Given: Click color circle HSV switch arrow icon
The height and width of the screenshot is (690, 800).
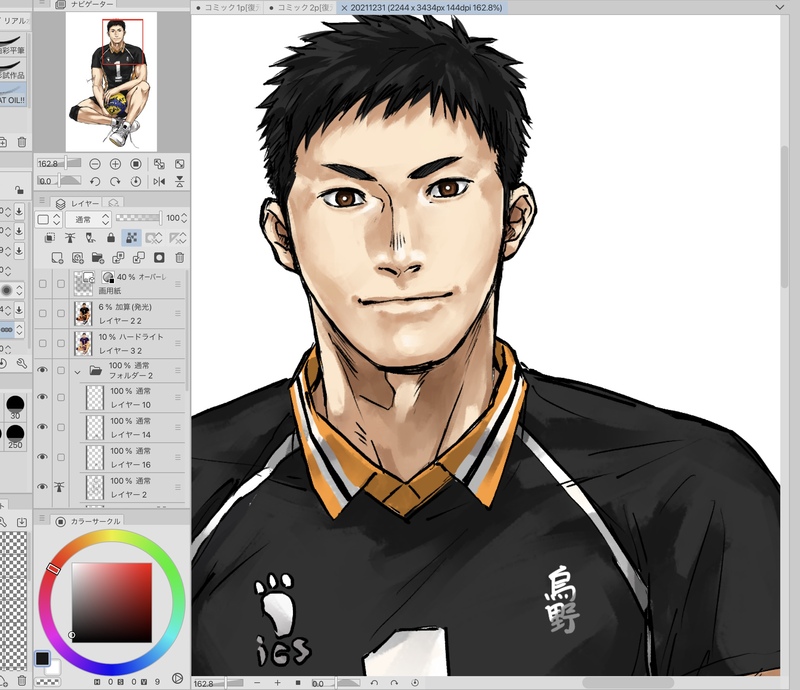Looking at the screenshot, I should (177, 678).
